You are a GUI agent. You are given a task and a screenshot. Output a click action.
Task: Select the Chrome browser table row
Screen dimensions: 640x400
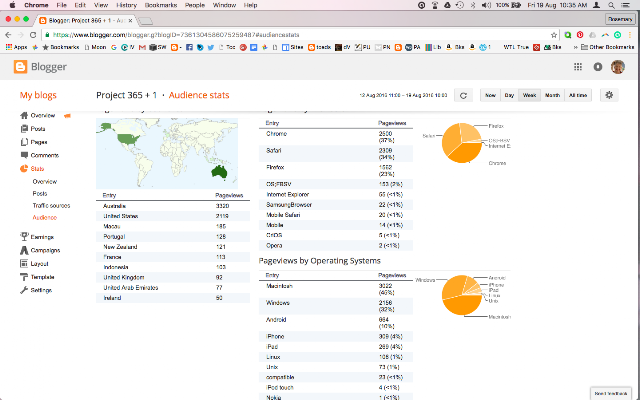click(x=336, y=137)
